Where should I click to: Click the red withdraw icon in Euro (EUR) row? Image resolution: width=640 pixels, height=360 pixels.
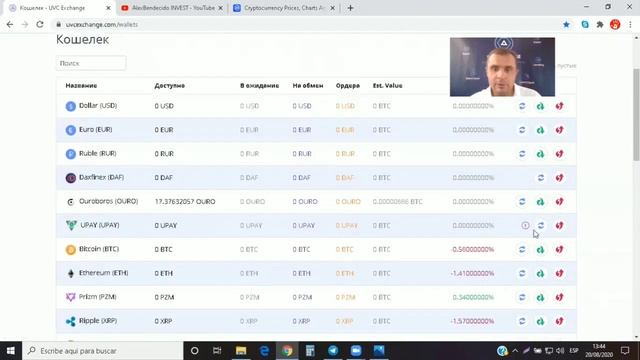click(x=560, y=130)
